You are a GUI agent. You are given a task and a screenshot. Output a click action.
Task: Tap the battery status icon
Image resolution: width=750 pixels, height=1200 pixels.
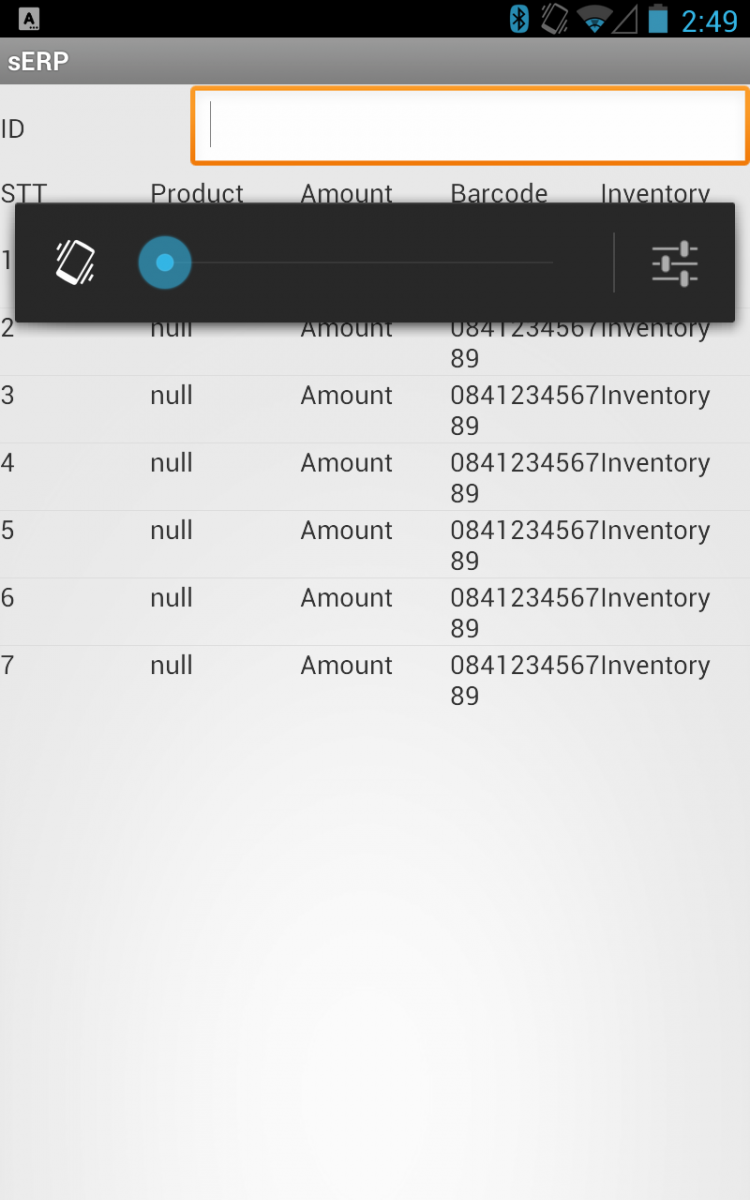657,19
